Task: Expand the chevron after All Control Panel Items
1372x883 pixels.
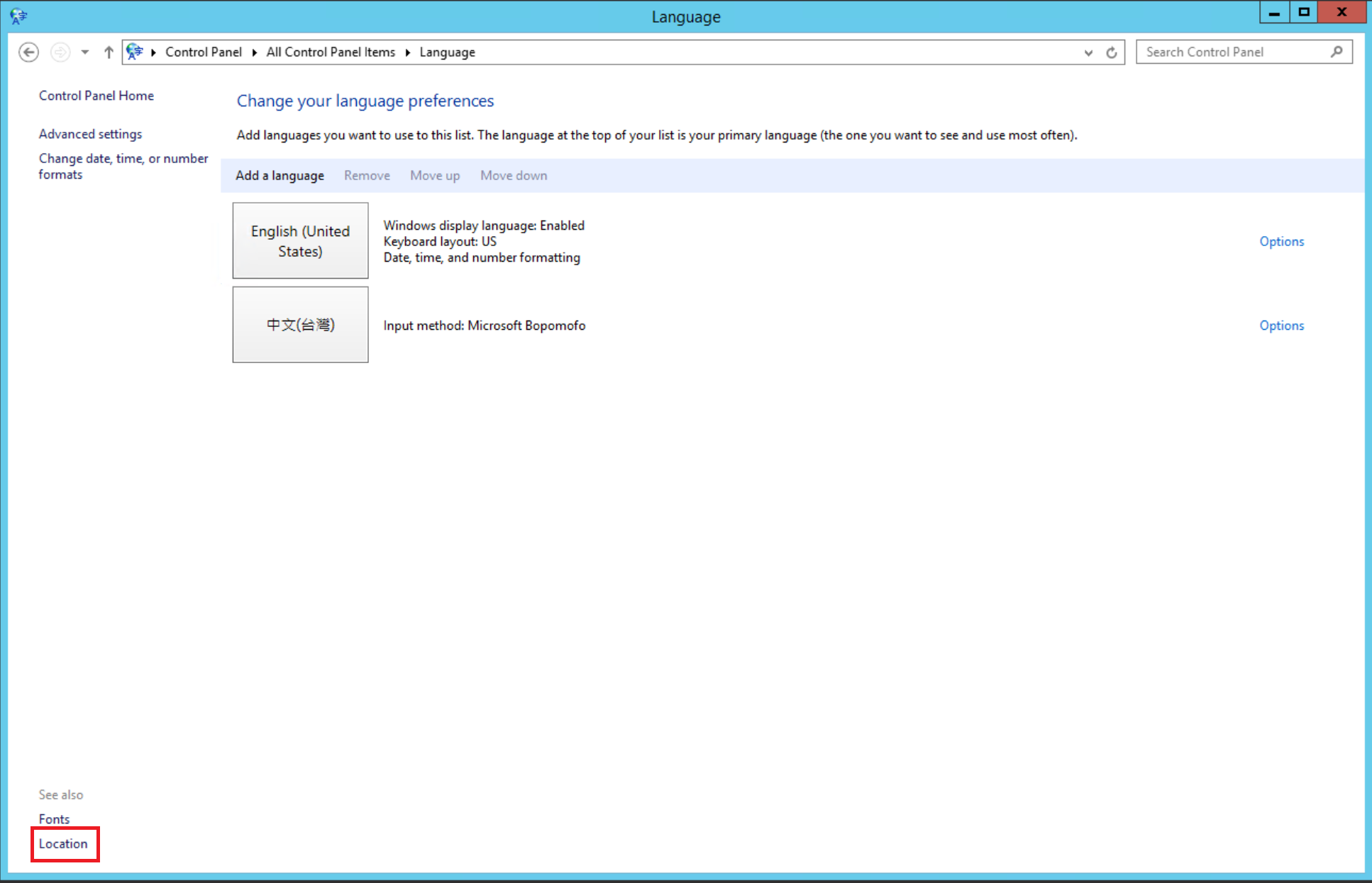Action: 408,52
